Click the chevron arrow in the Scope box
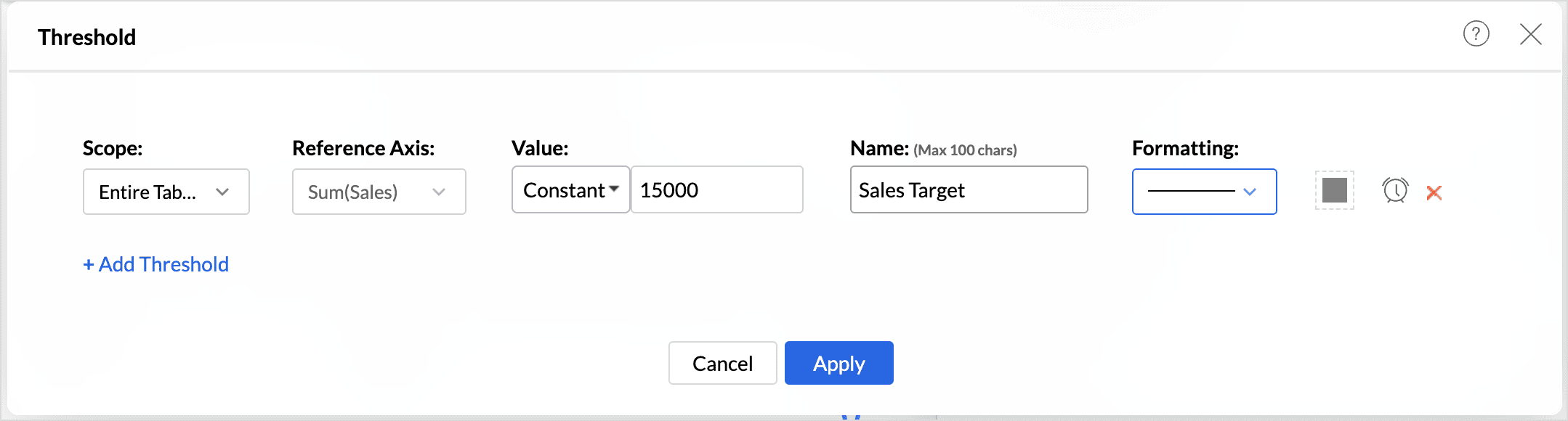The width and height of the screenshot is (1568, 421). coord(222,192)
